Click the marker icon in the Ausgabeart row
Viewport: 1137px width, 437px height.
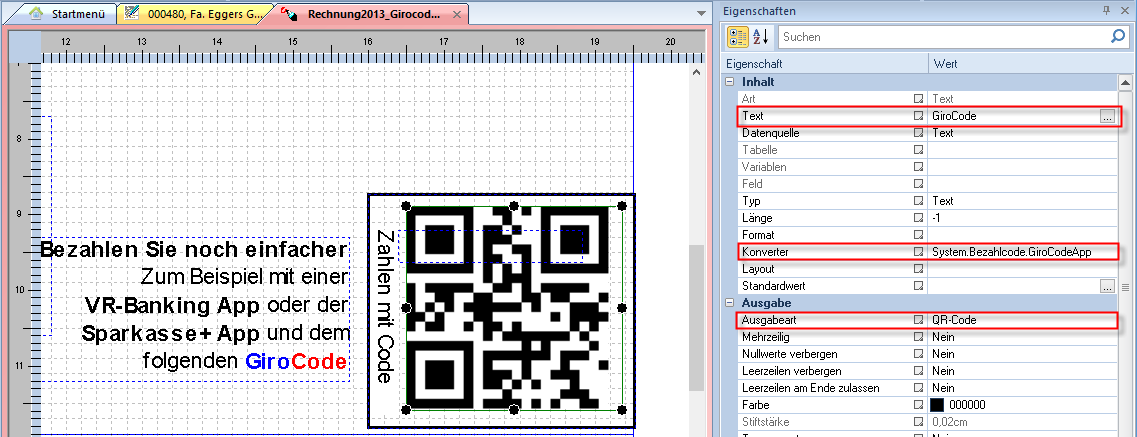(x=919, y=320)
